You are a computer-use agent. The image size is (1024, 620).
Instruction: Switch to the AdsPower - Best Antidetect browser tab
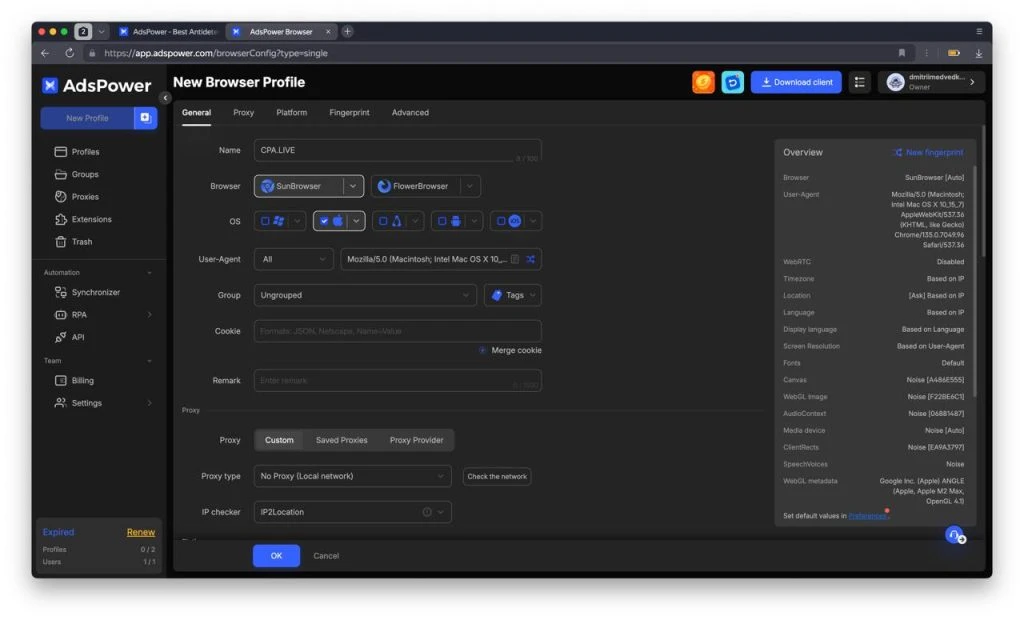[168, 31]
